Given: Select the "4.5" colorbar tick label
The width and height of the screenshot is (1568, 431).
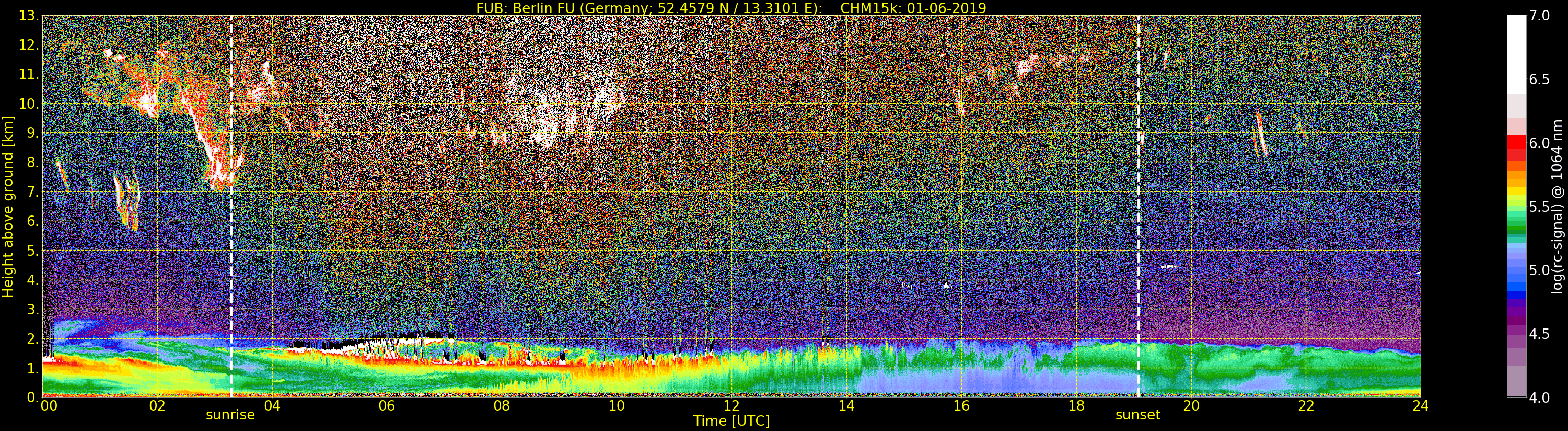Looking at the screenshot, I should [x=1539, y=334].
